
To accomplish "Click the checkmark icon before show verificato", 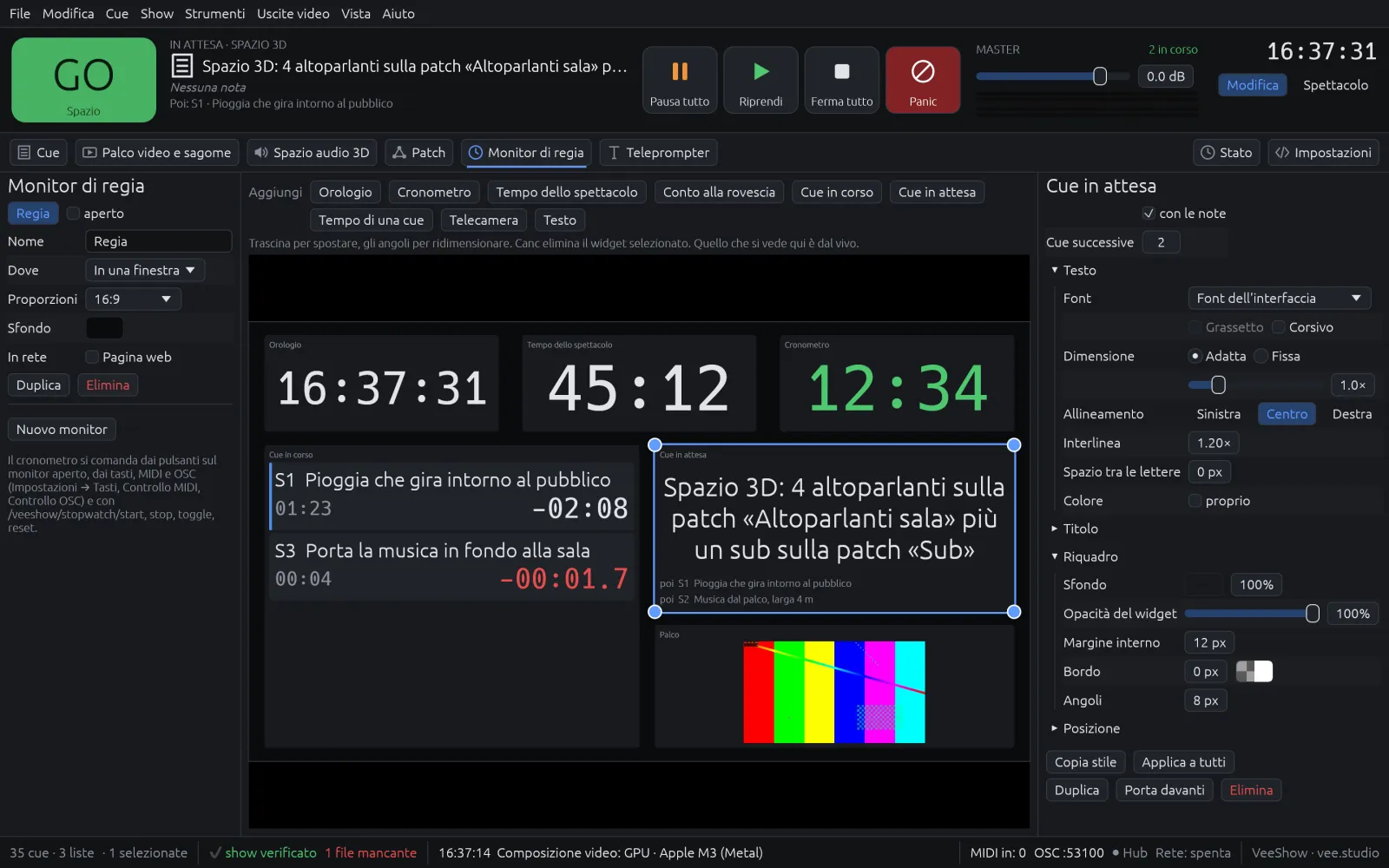I will (x=215, y=853).
